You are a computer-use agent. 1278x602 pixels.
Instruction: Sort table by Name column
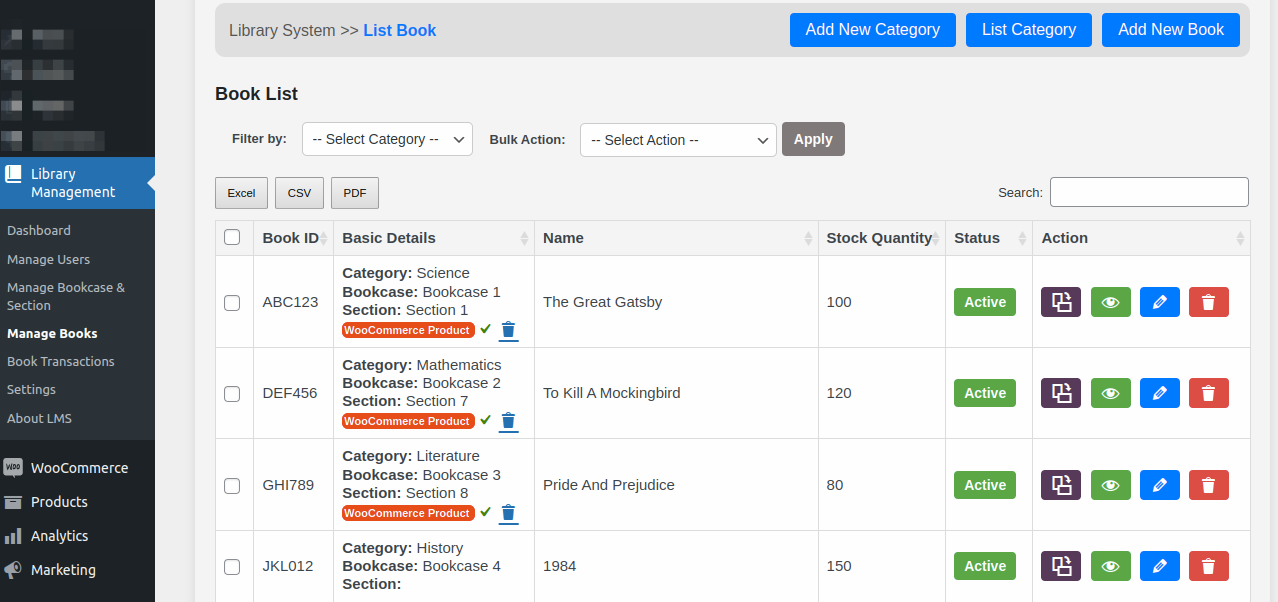(676, 238)
